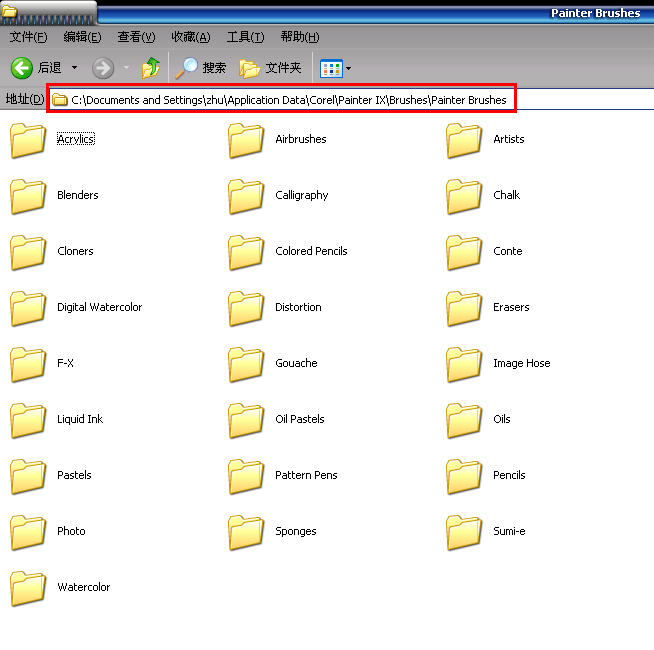Open the 文件(F) menu
654x650 pixels.
tap(28, 37)
